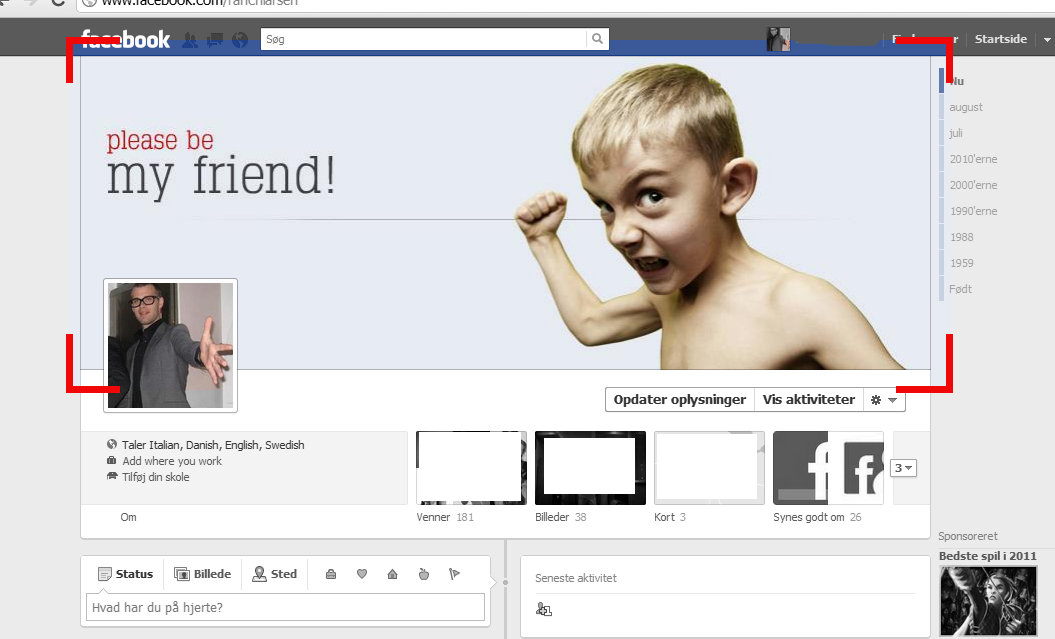Select the apple health life-event icon

(423, 574)
